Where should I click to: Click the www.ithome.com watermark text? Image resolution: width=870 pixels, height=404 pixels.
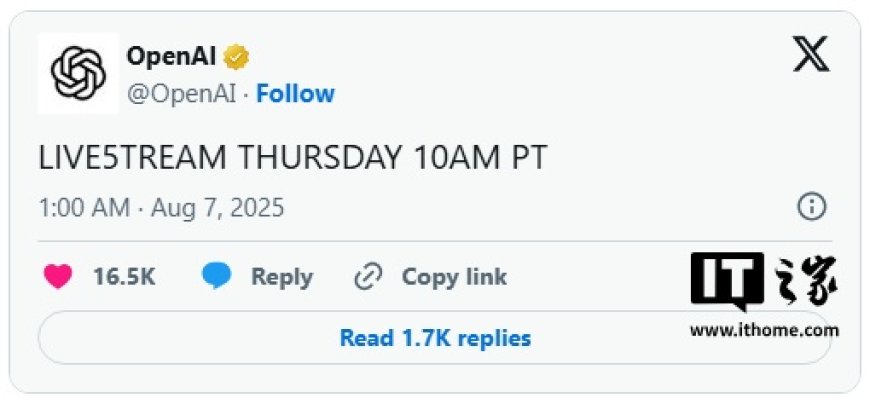click(x=765, y=331)
